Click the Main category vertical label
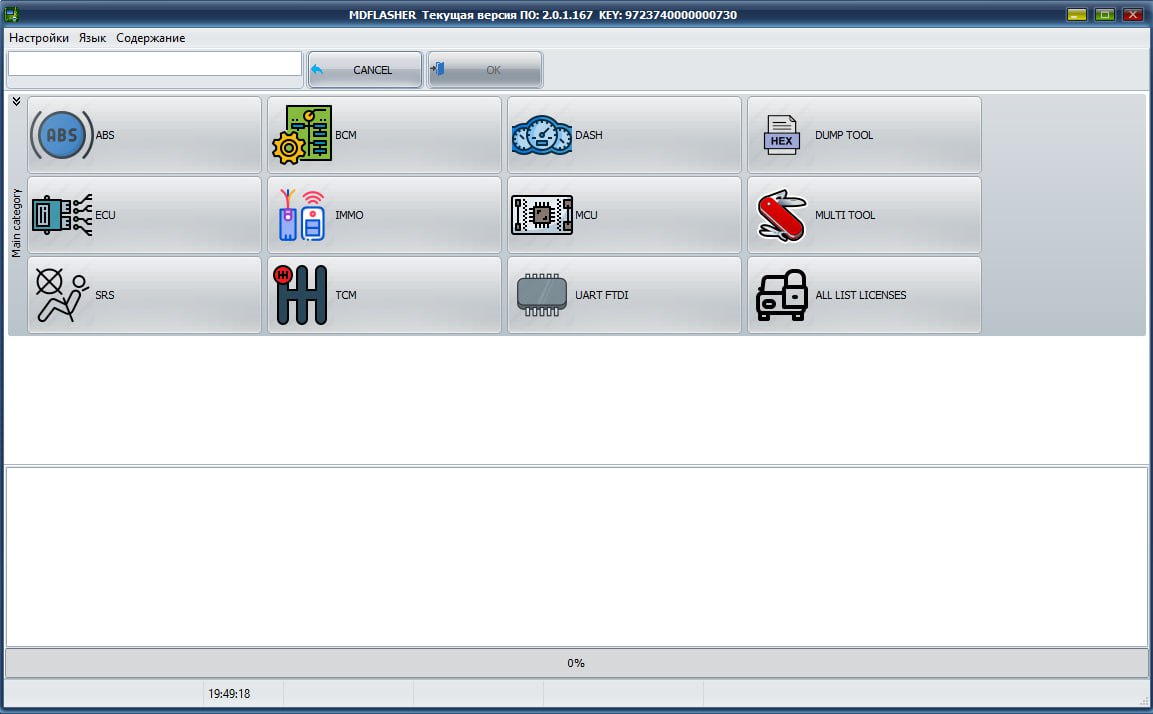The image size is (1153, 714). (x=16, y=223)
